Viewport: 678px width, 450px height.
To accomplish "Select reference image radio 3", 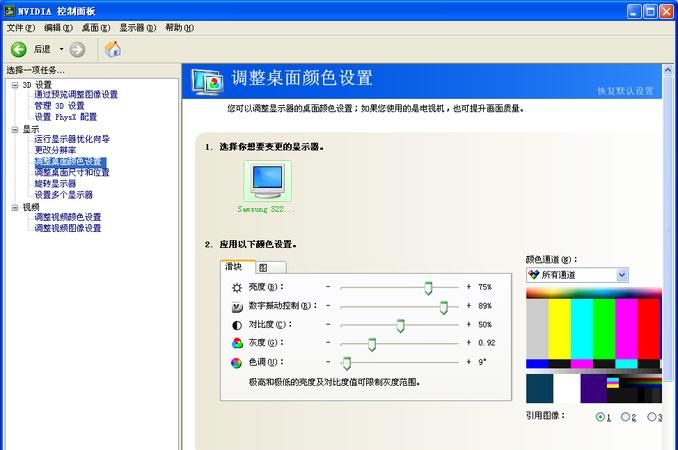I will (x=651, y=417).
